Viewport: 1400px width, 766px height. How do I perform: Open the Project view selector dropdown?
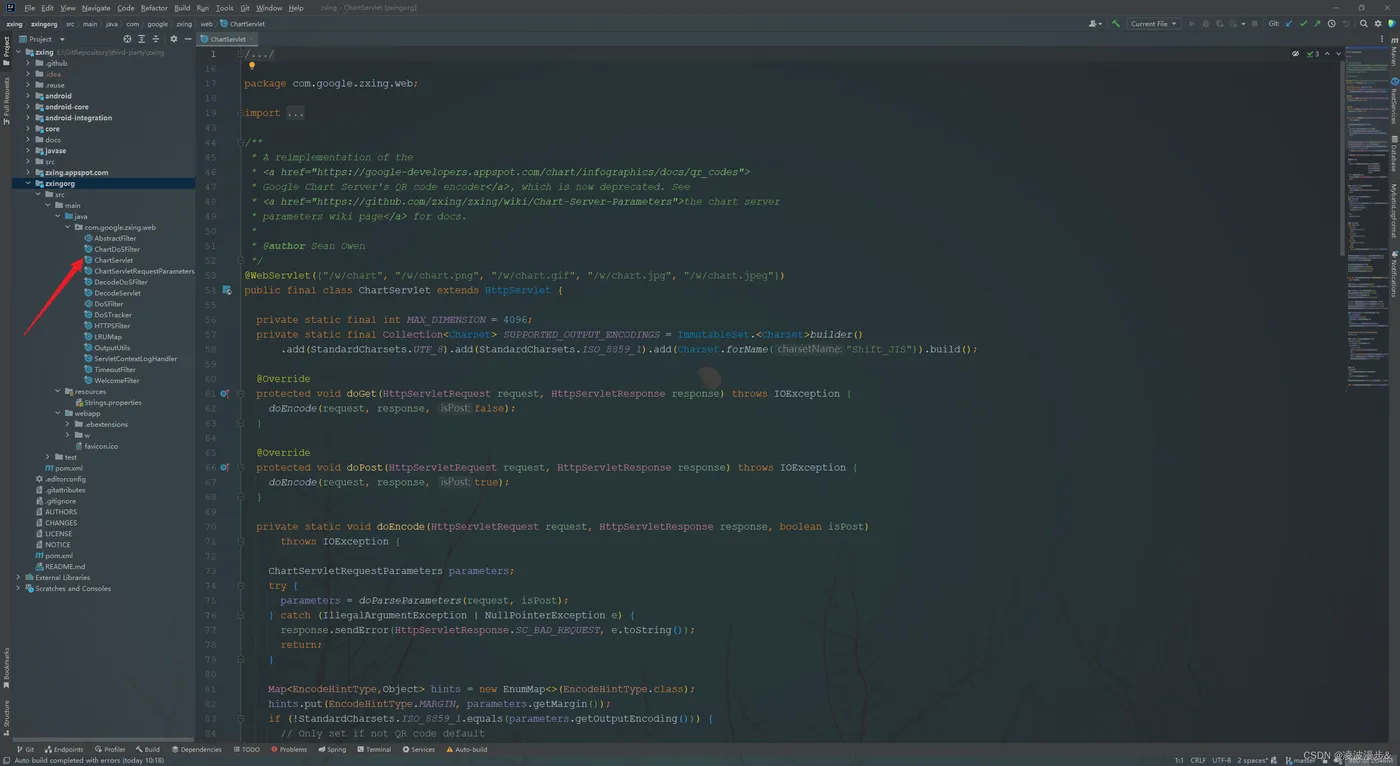click(x=43, y=39)
